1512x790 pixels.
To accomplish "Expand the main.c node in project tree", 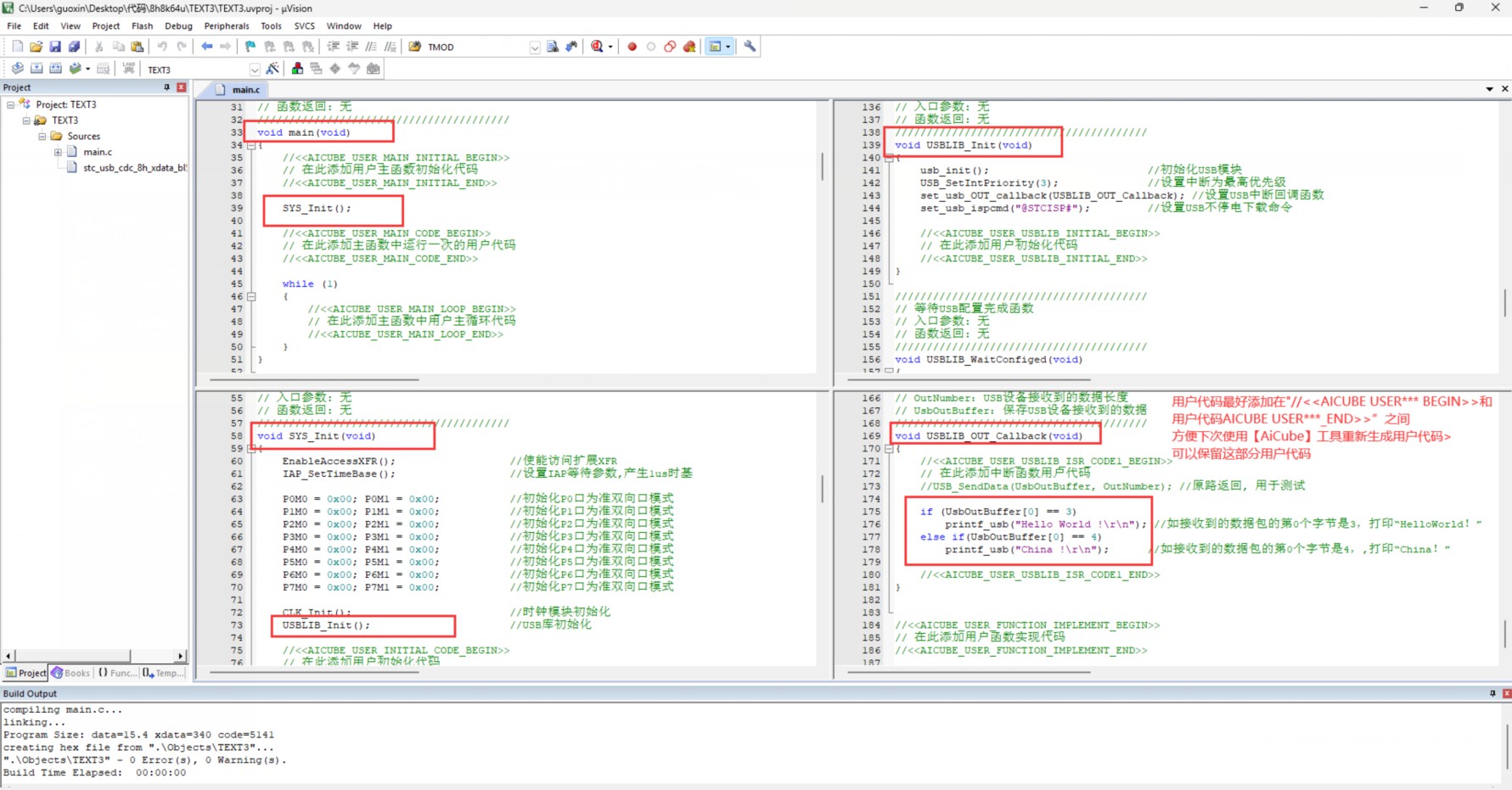I will tap(58, 152).
